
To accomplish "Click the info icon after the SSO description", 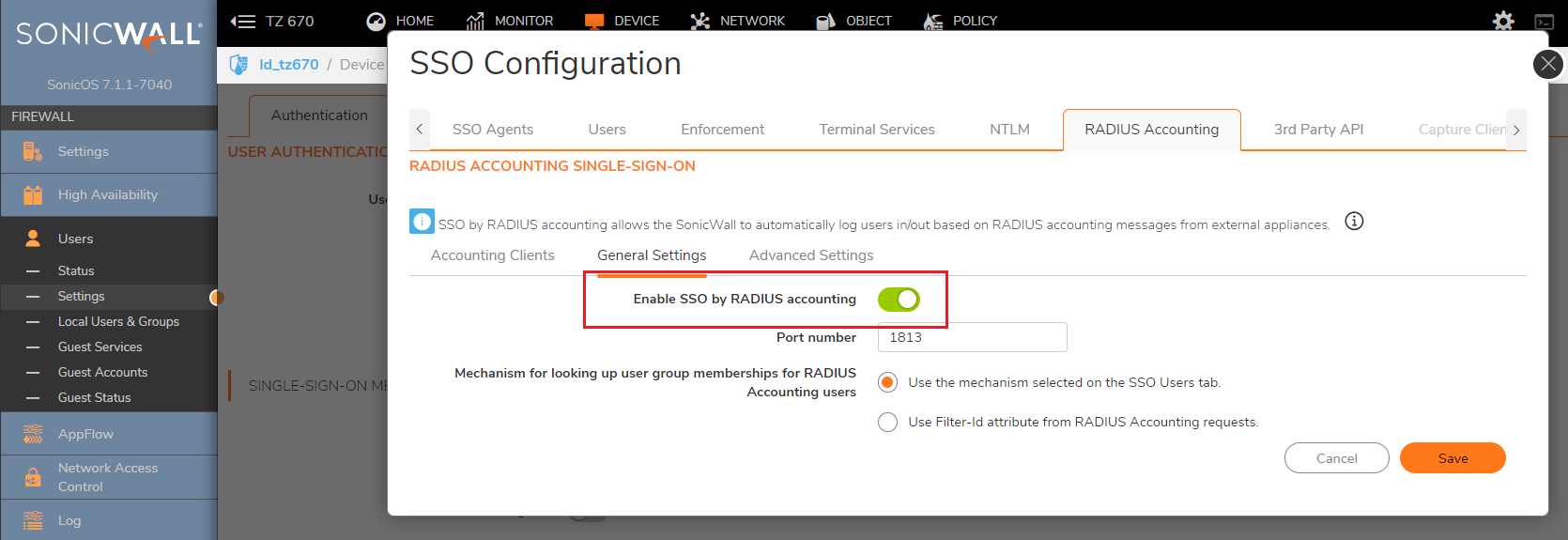I will tap(1354, 222).
